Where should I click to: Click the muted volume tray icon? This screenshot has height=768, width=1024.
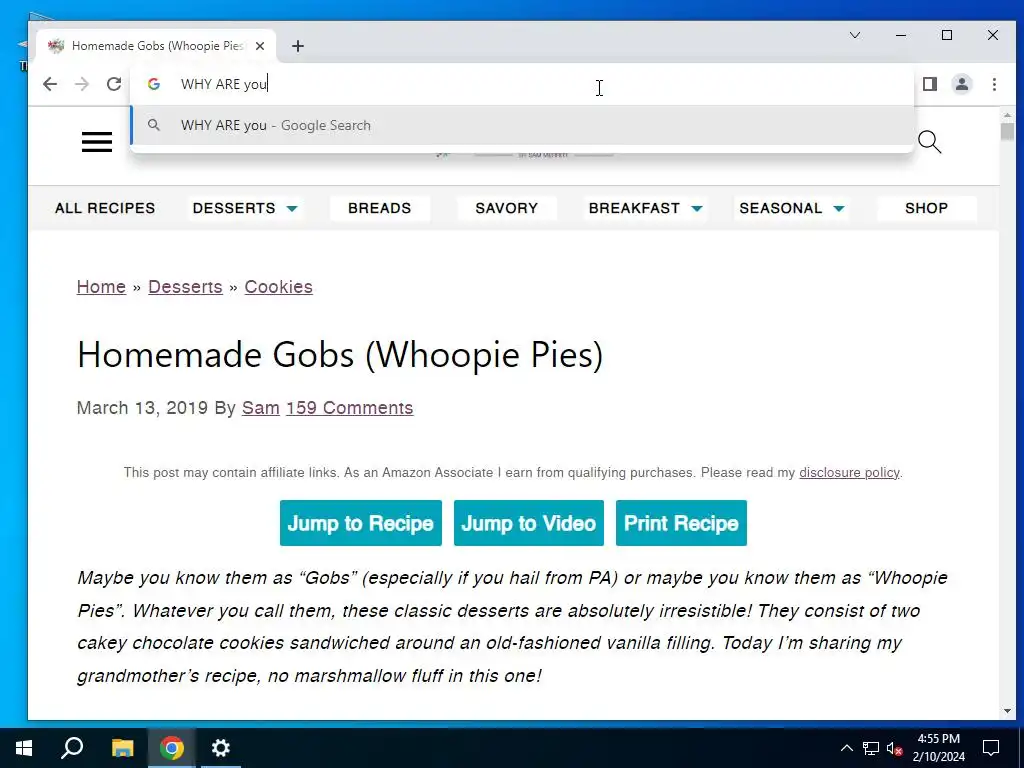click(x=895, y=748)
